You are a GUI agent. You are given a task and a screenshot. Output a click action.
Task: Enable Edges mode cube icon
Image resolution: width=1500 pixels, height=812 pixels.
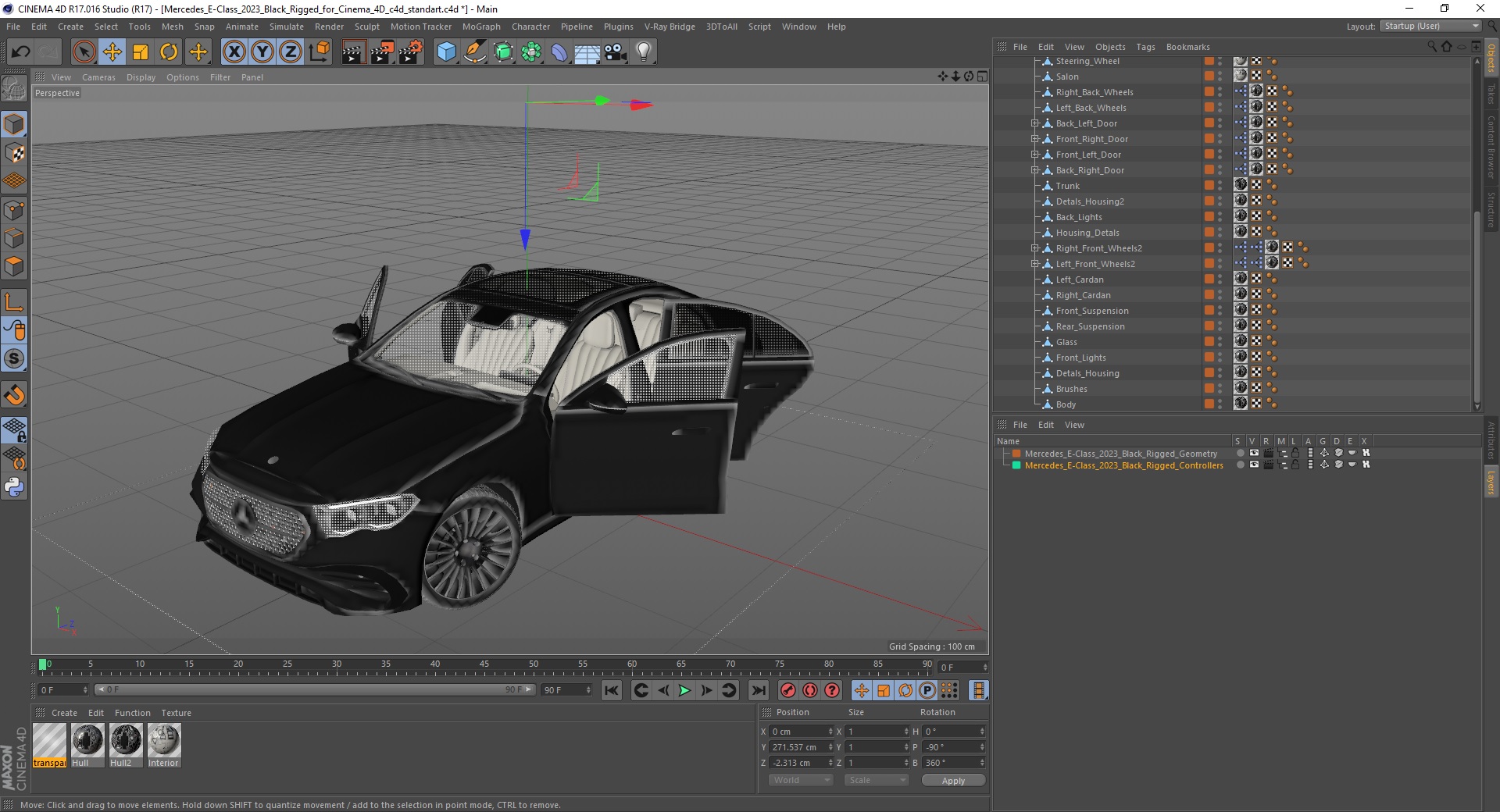14,238
